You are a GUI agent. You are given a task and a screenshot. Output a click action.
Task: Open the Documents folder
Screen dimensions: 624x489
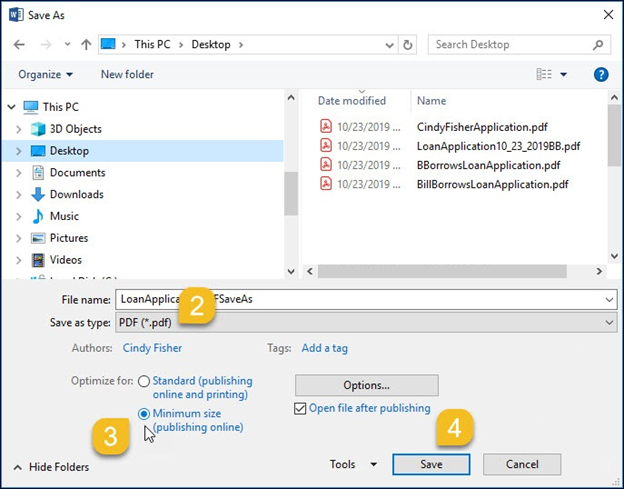pos(78,173)
